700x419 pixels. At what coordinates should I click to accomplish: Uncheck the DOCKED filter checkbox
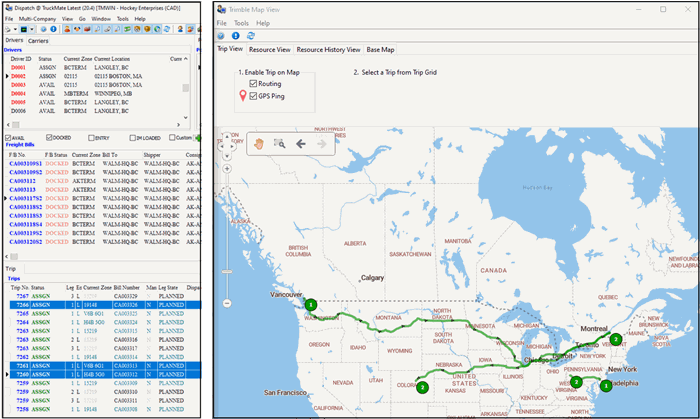click(50, 138)
